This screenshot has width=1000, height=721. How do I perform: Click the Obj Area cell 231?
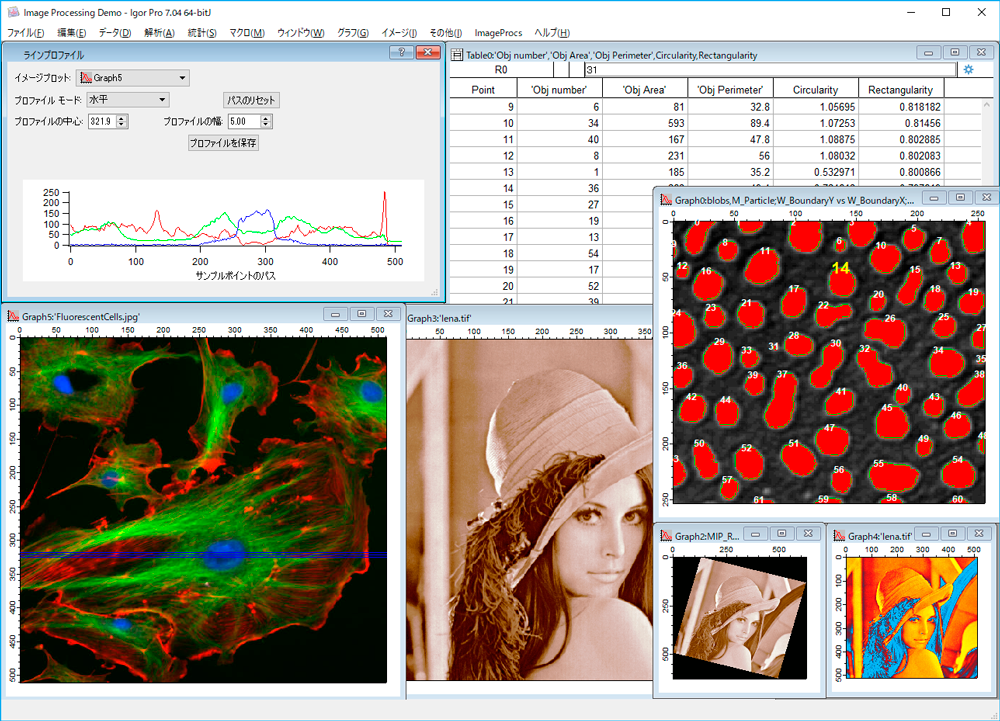pos(644,156)
